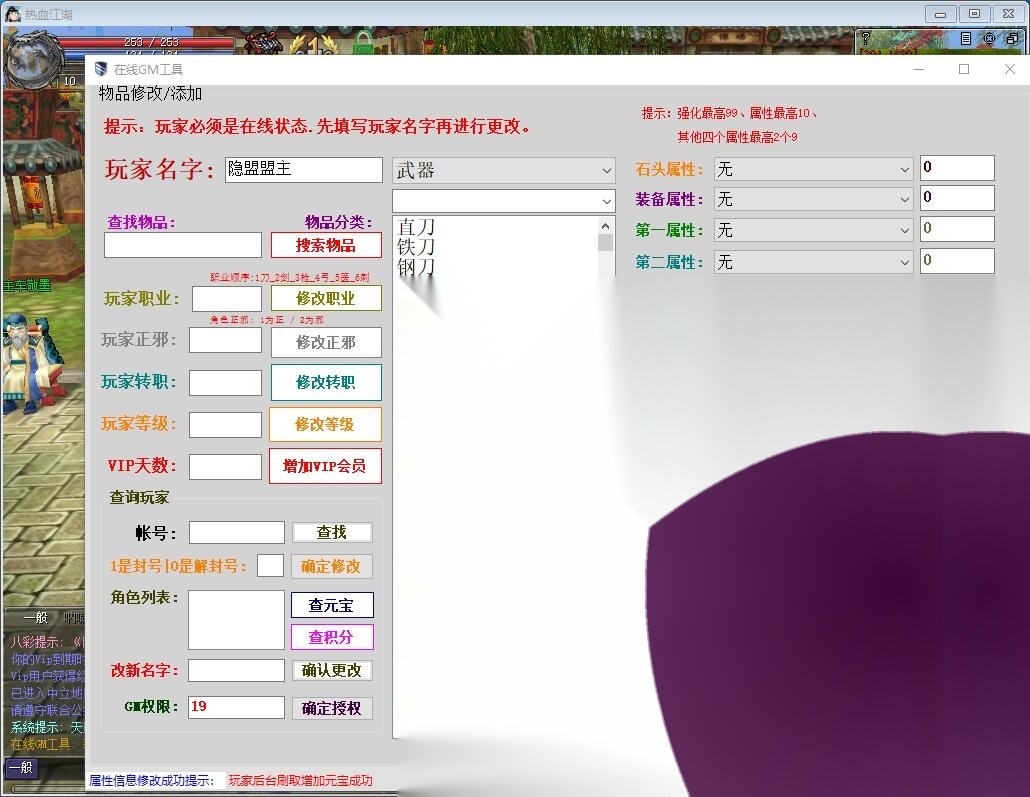Click the minimap help question mark icon
Image resolution: width=1030 pixels, height=797 pixels.
(x=866, y=38)
